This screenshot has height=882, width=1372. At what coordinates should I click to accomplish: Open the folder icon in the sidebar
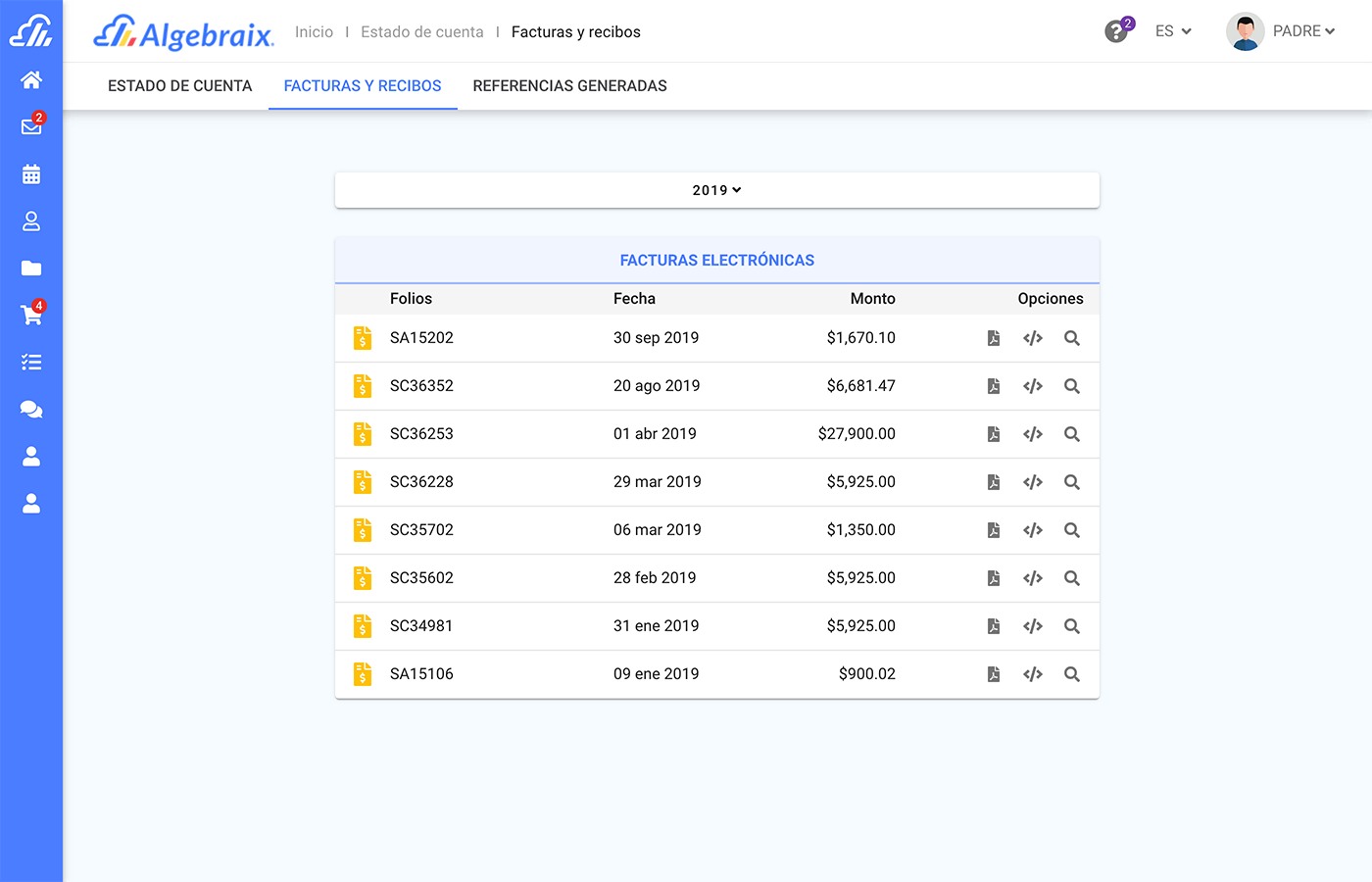coord(31,269)
